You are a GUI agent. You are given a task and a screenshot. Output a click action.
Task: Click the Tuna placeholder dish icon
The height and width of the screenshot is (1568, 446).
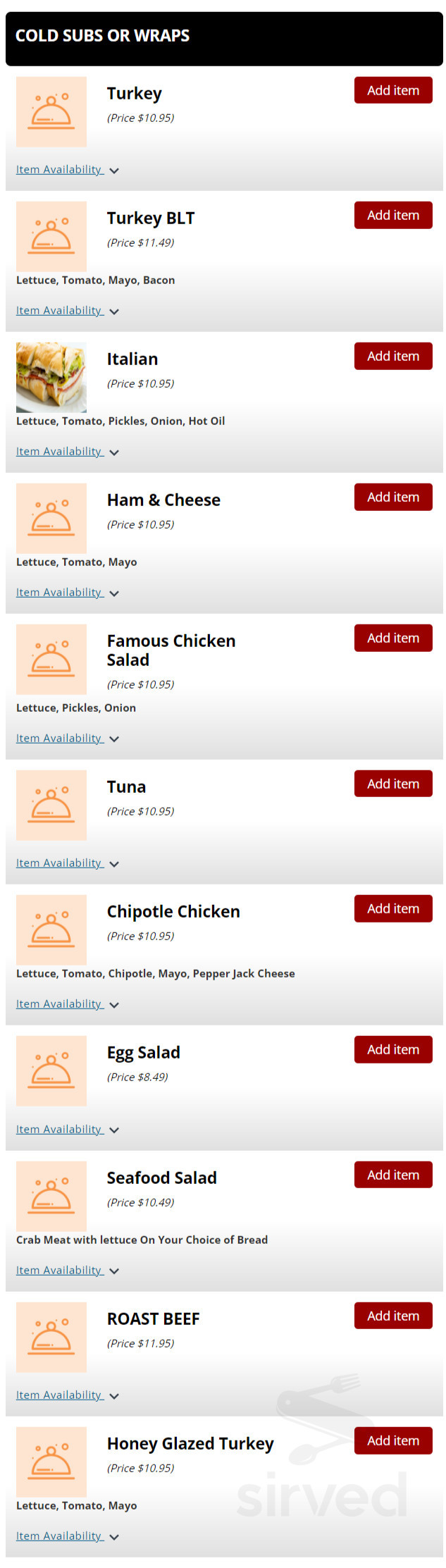tap(51, 805)
